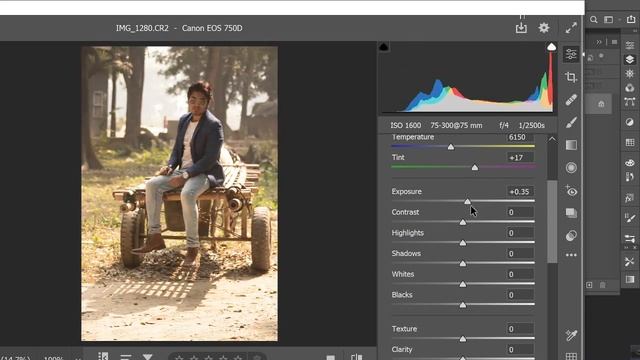Click the Exposure slider handle

[467, 201]
